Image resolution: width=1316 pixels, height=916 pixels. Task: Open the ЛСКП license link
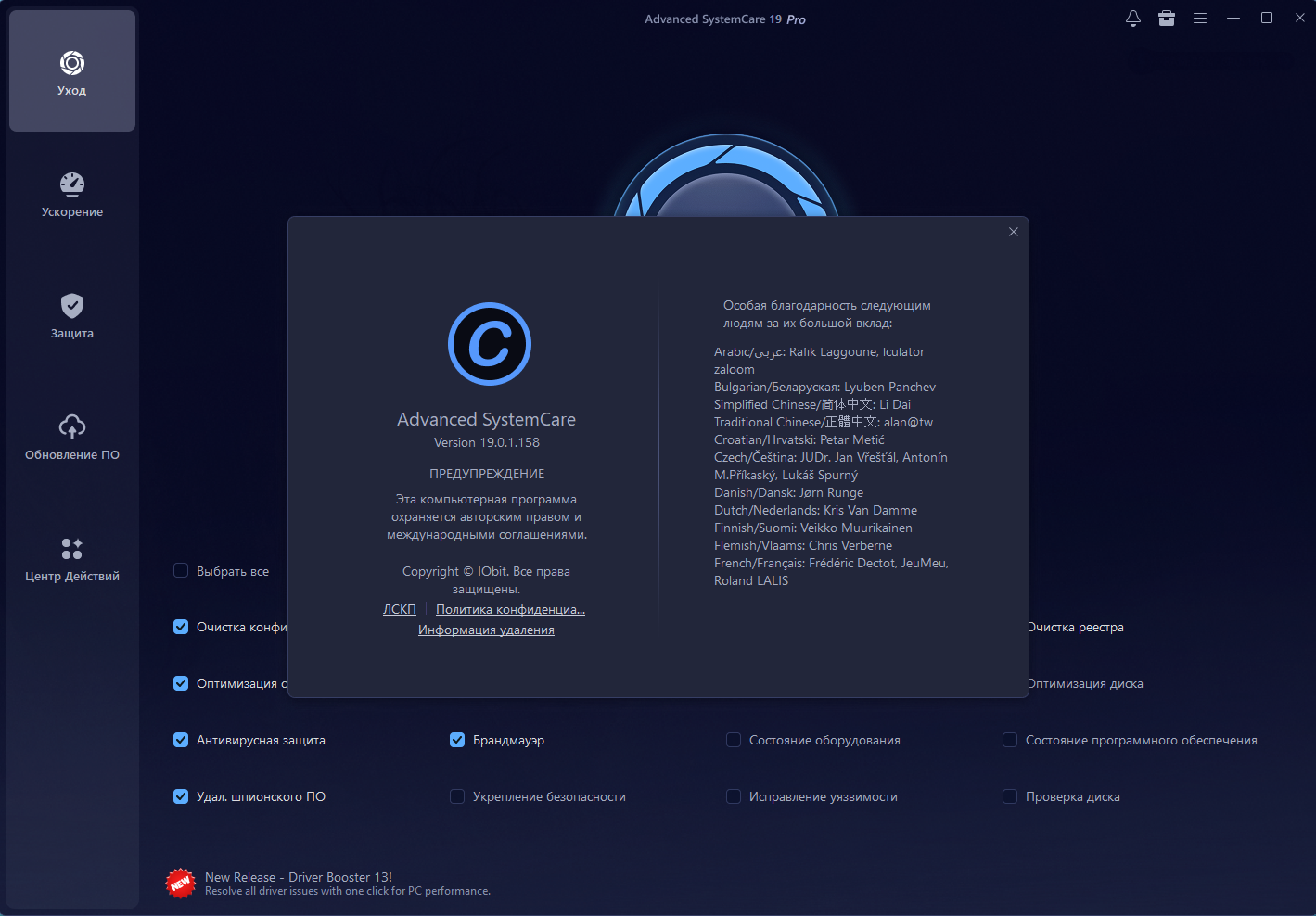pyautogui.click(x=400, y=609)
